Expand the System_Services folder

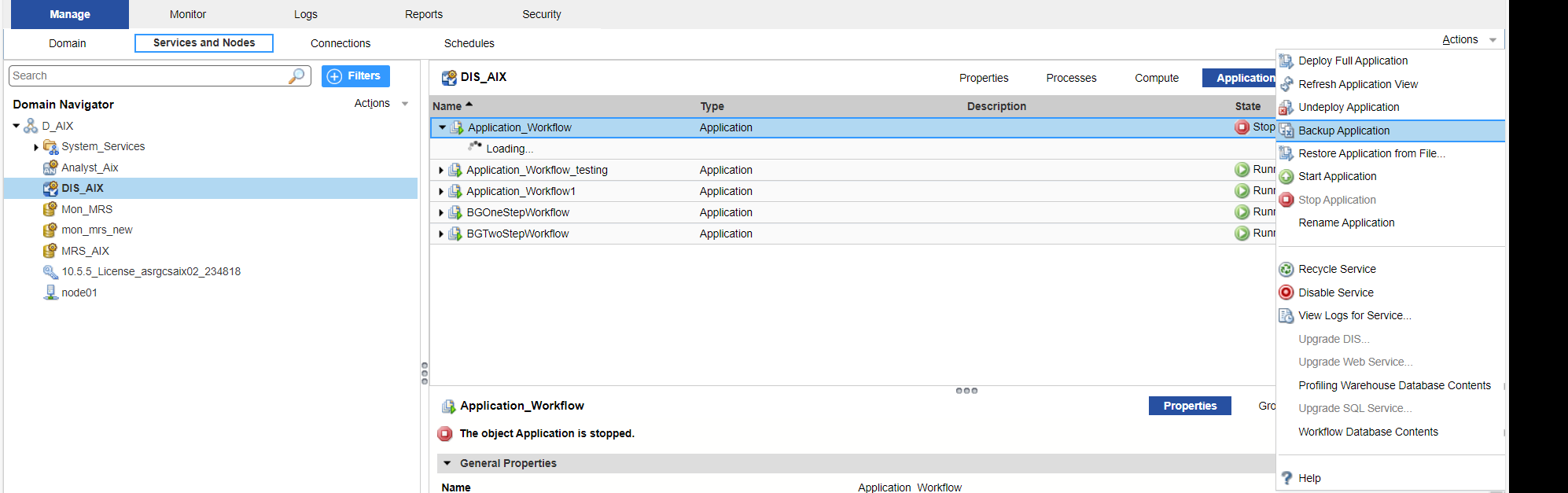36,147
